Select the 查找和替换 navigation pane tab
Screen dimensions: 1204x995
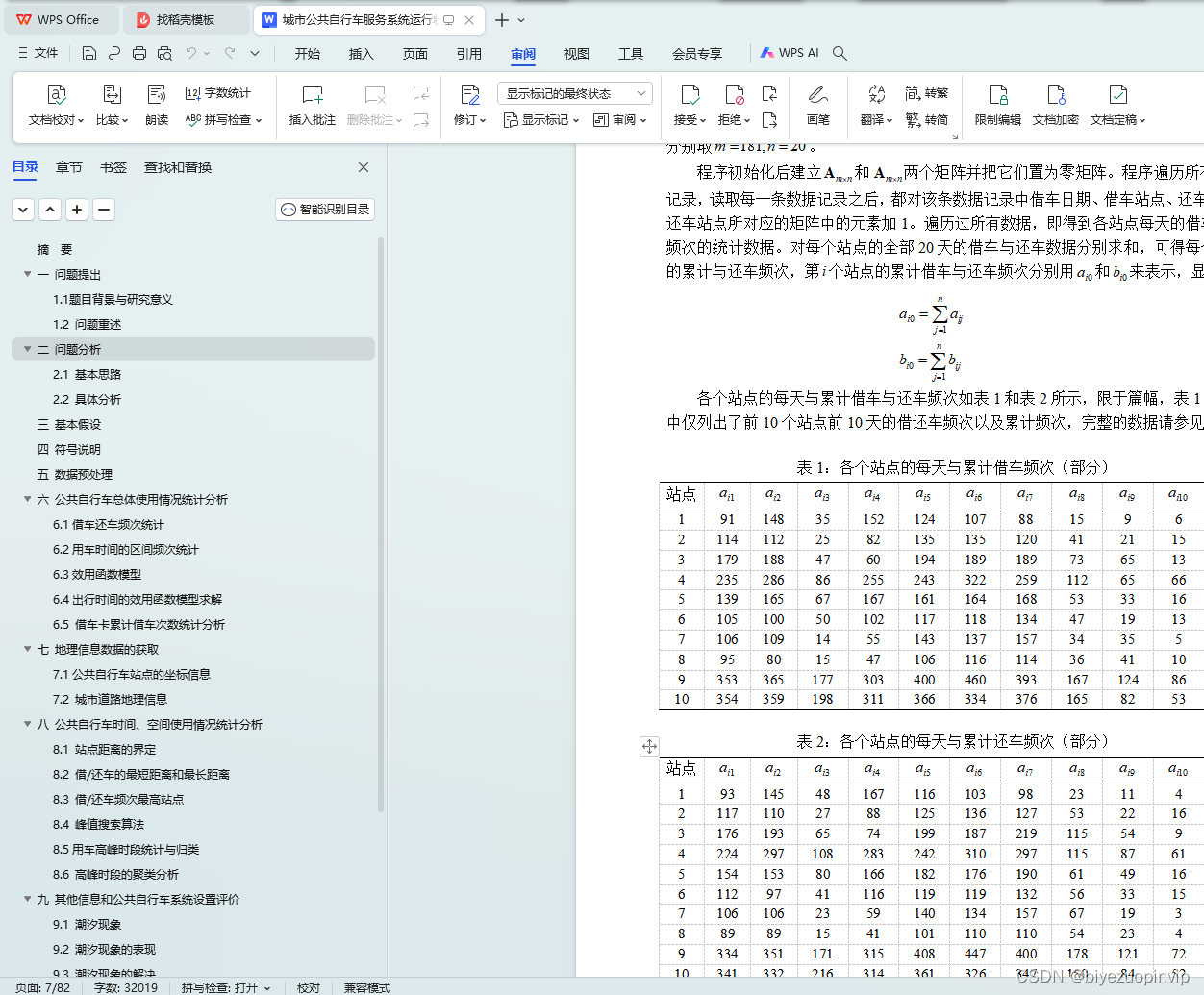pos(178,167)
